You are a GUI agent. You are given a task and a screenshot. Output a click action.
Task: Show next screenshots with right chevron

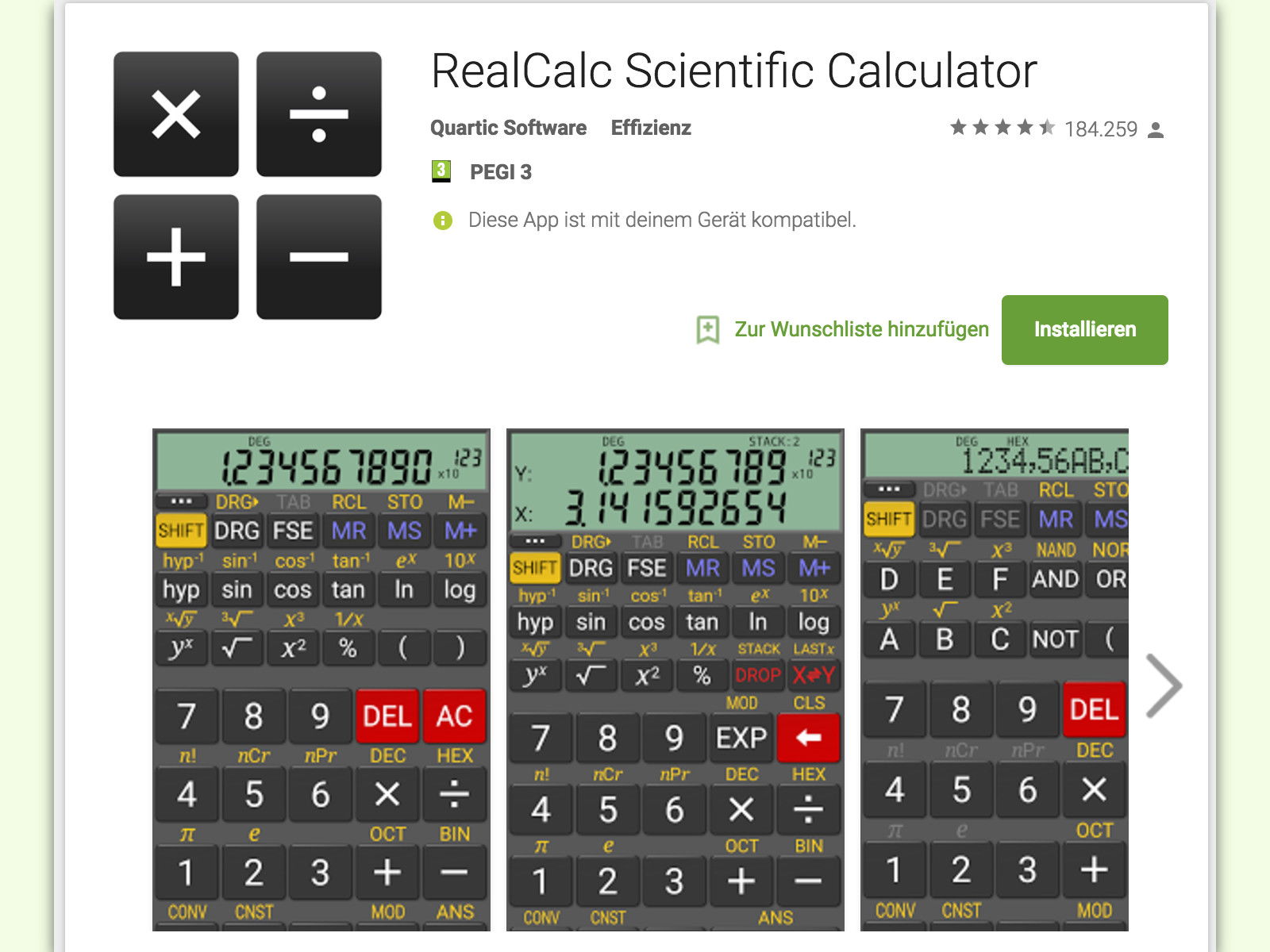(x=1164, y=686)
